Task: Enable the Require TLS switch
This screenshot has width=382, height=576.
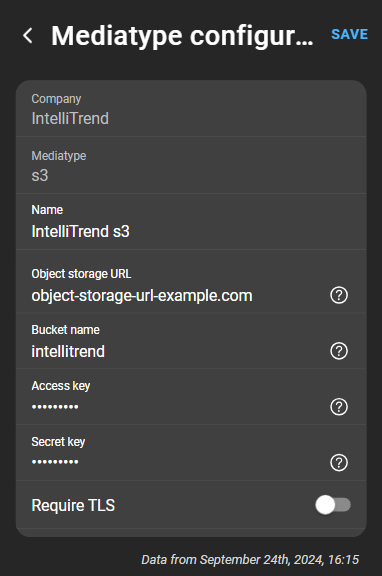Action: click(x=333, y=505)
